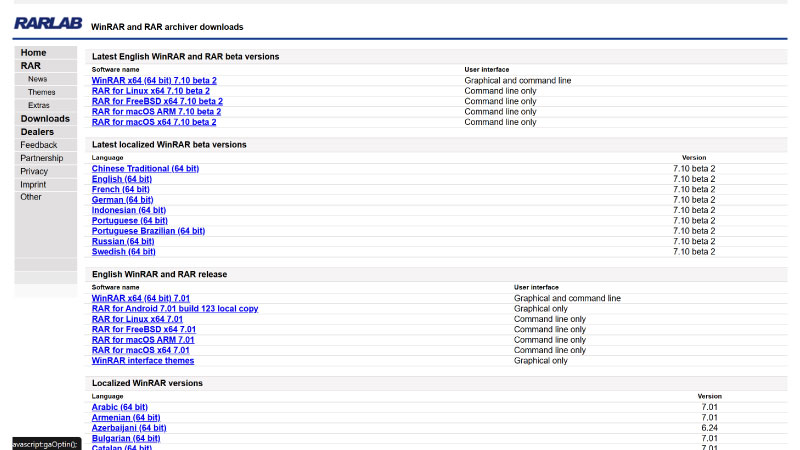800x450 pixels.
Task: Click 'Latest English WinRAR and RAR beta versions' heading
Action: point(186,57)
